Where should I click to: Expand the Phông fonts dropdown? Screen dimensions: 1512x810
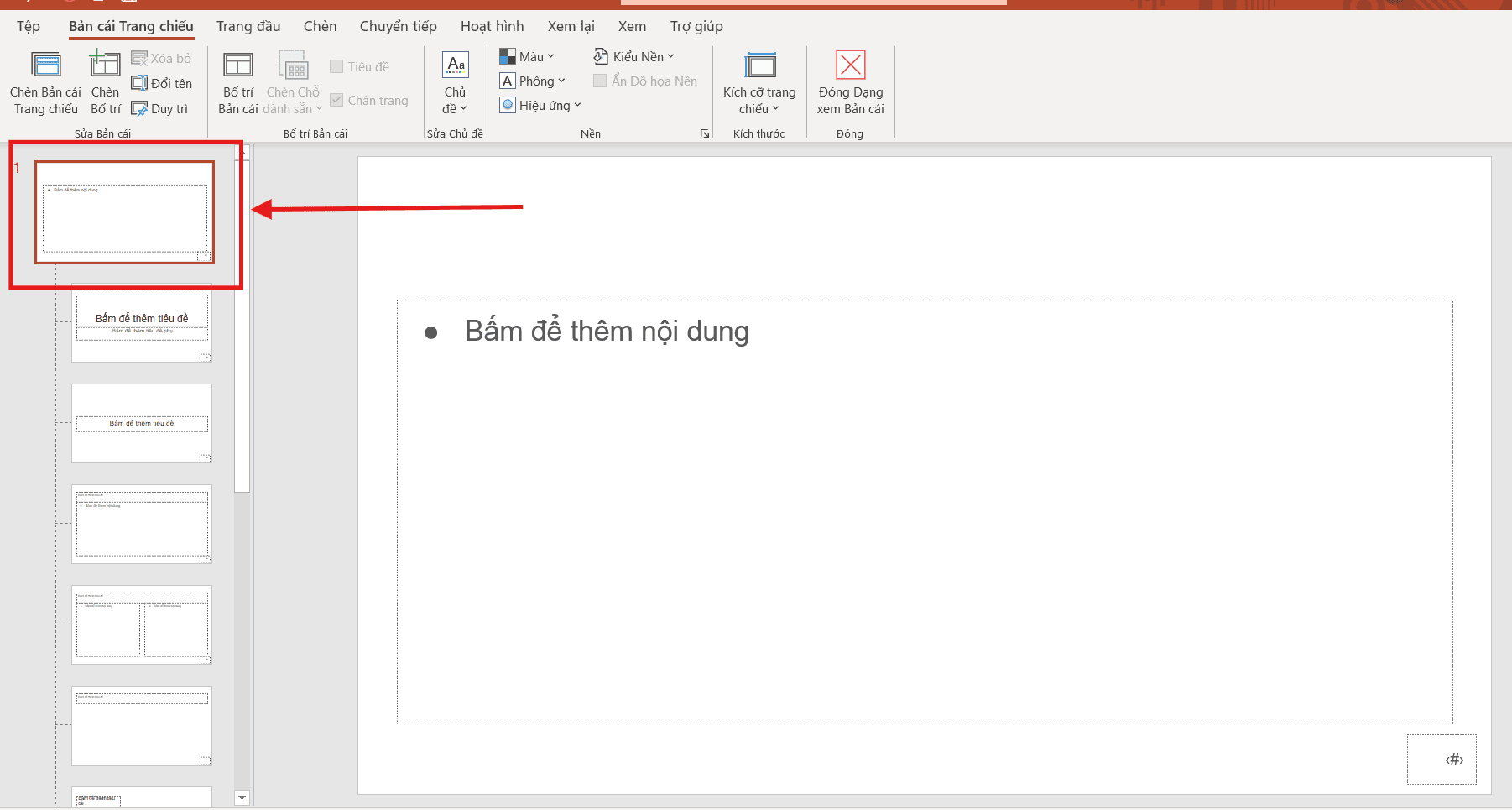(533, 81)
